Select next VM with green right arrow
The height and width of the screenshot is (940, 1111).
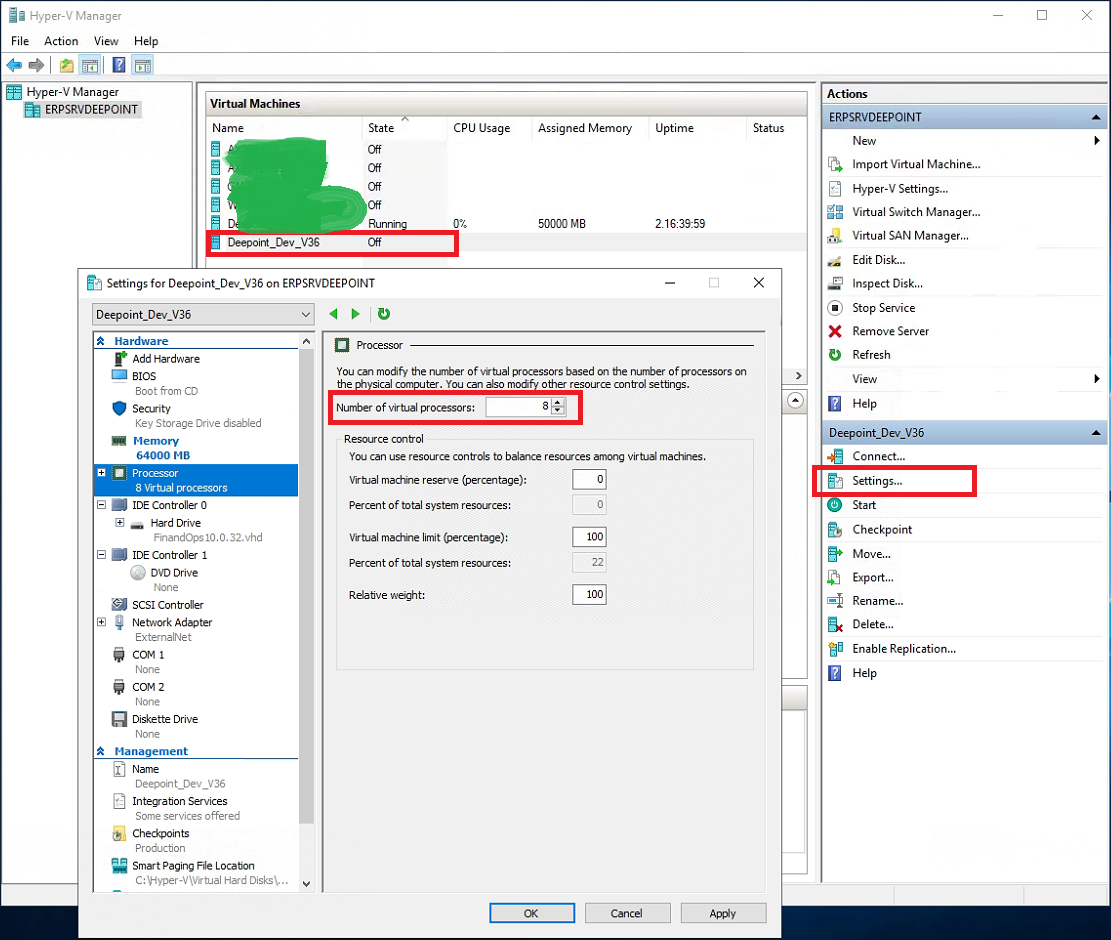[x=355, y=314]
